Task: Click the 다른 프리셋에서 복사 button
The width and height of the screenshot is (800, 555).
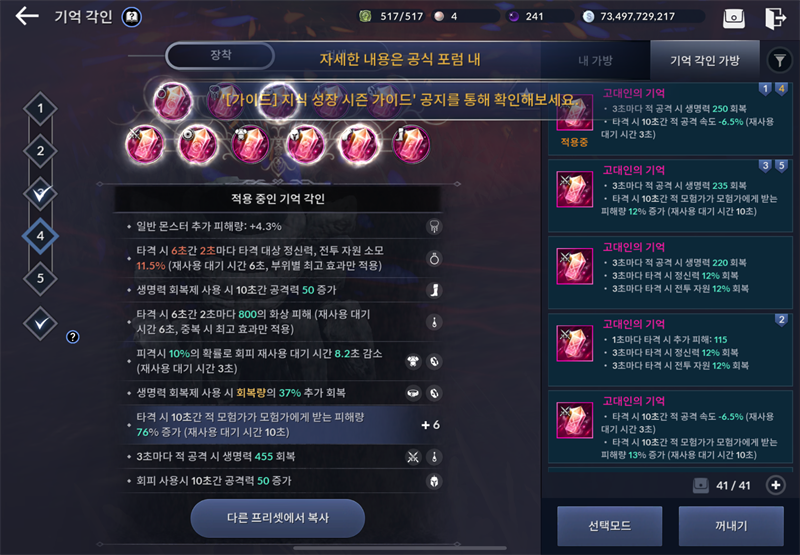Action: [278, 518]
